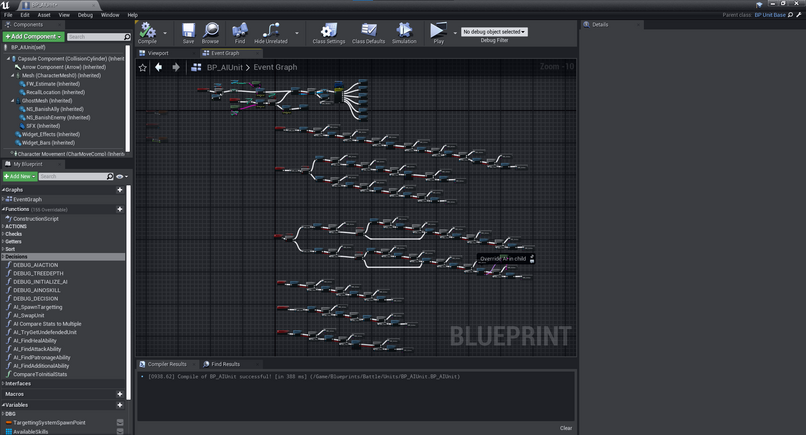Open the Edit menu

(25, 15)
